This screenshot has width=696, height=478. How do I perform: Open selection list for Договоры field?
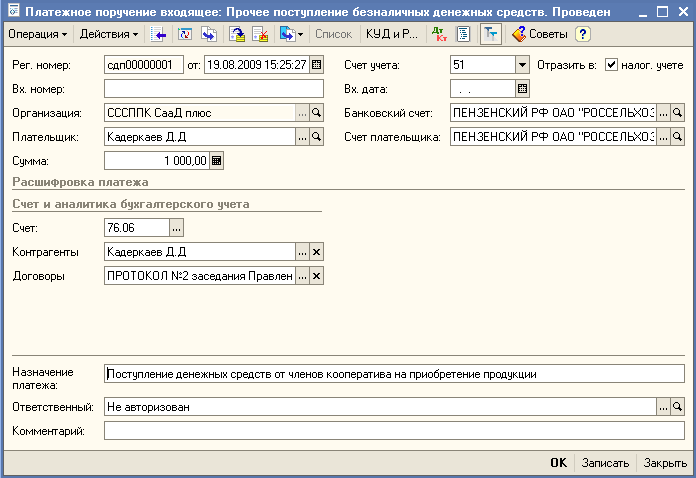[x=302, y=276]
